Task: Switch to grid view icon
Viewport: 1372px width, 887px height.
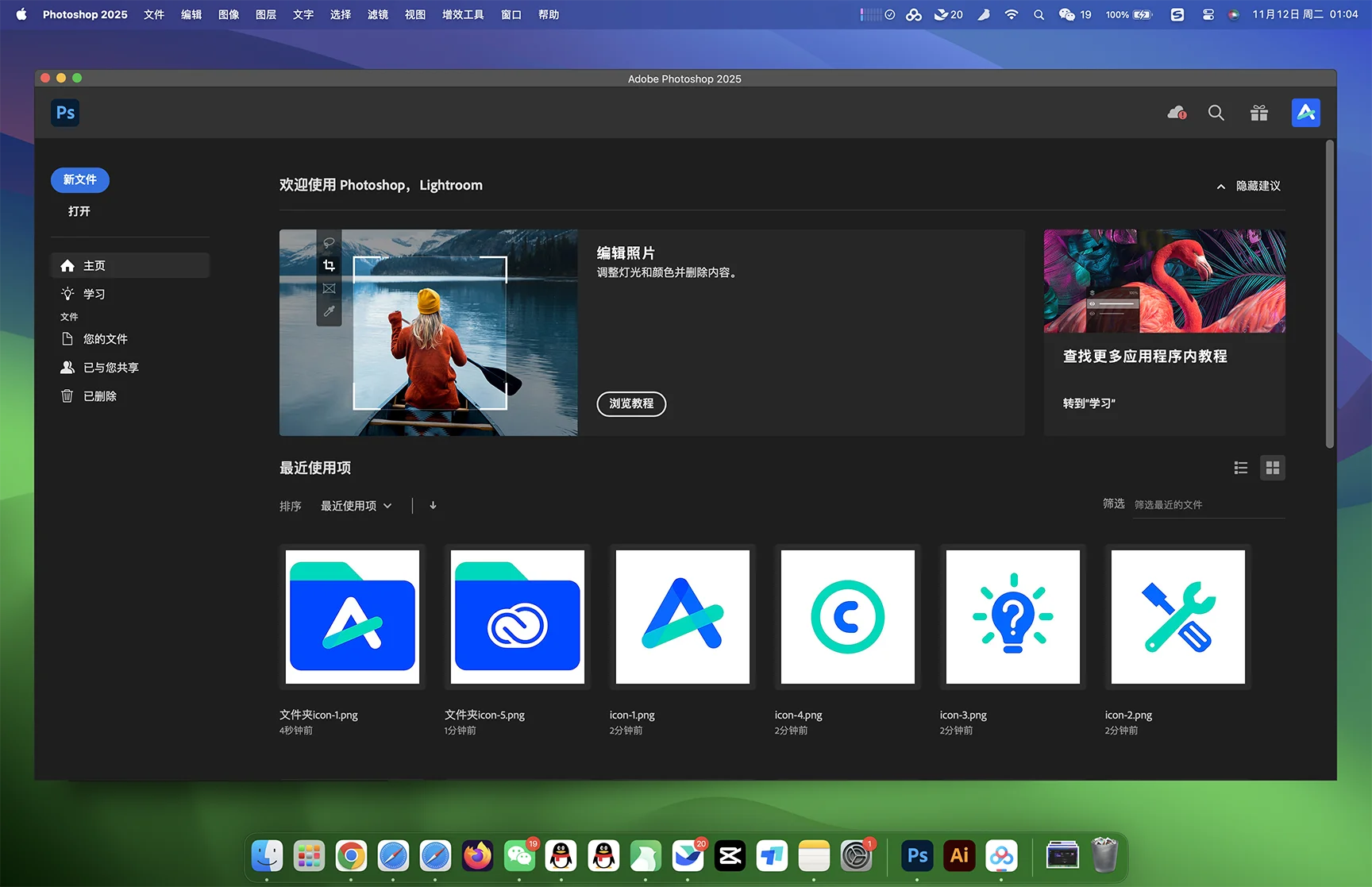Action: [x=1273, y=468]
